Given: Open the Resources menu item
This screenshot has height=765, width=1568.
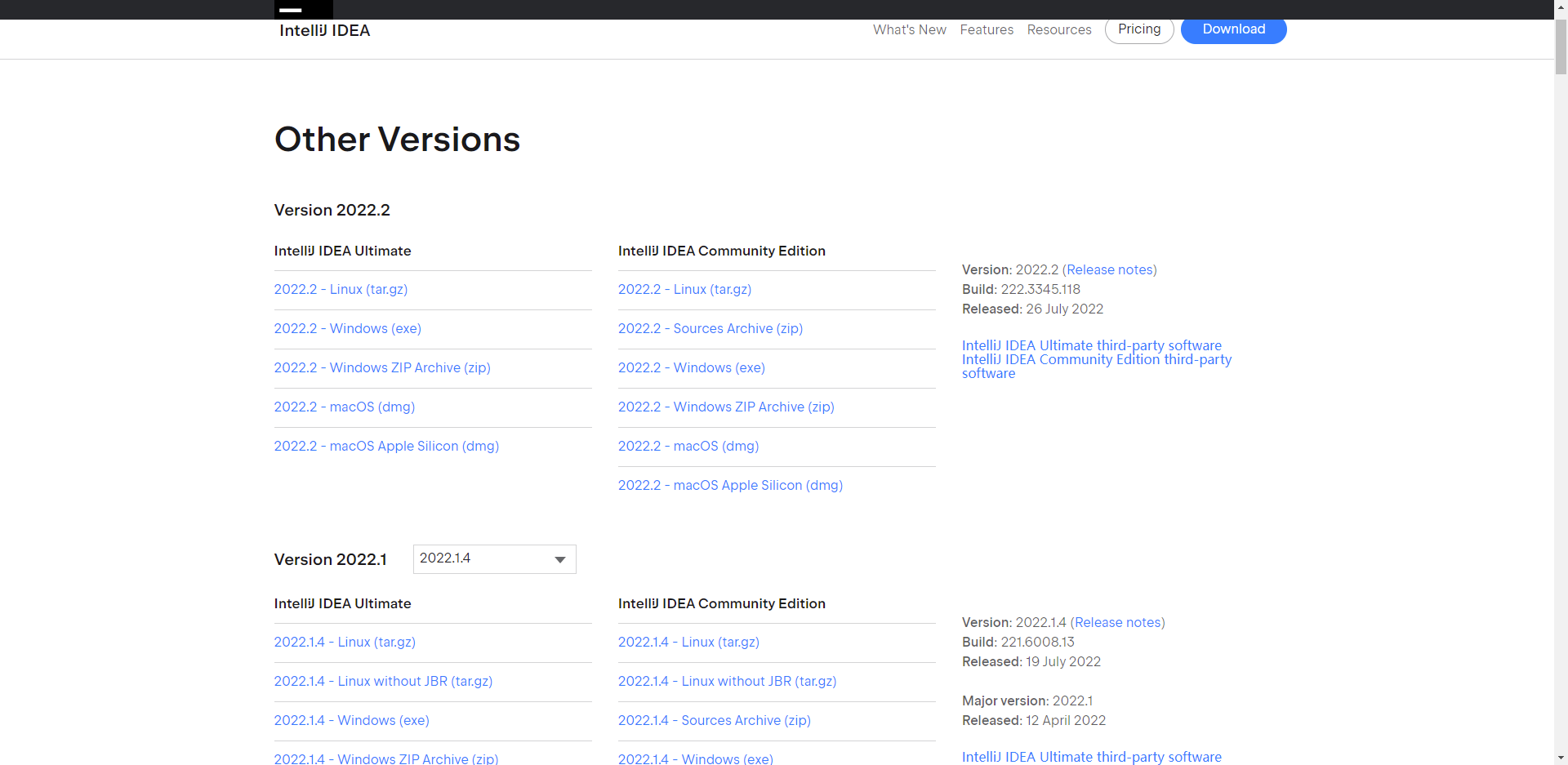Looking at the screenshot, I should click(x=1059, y=29).
